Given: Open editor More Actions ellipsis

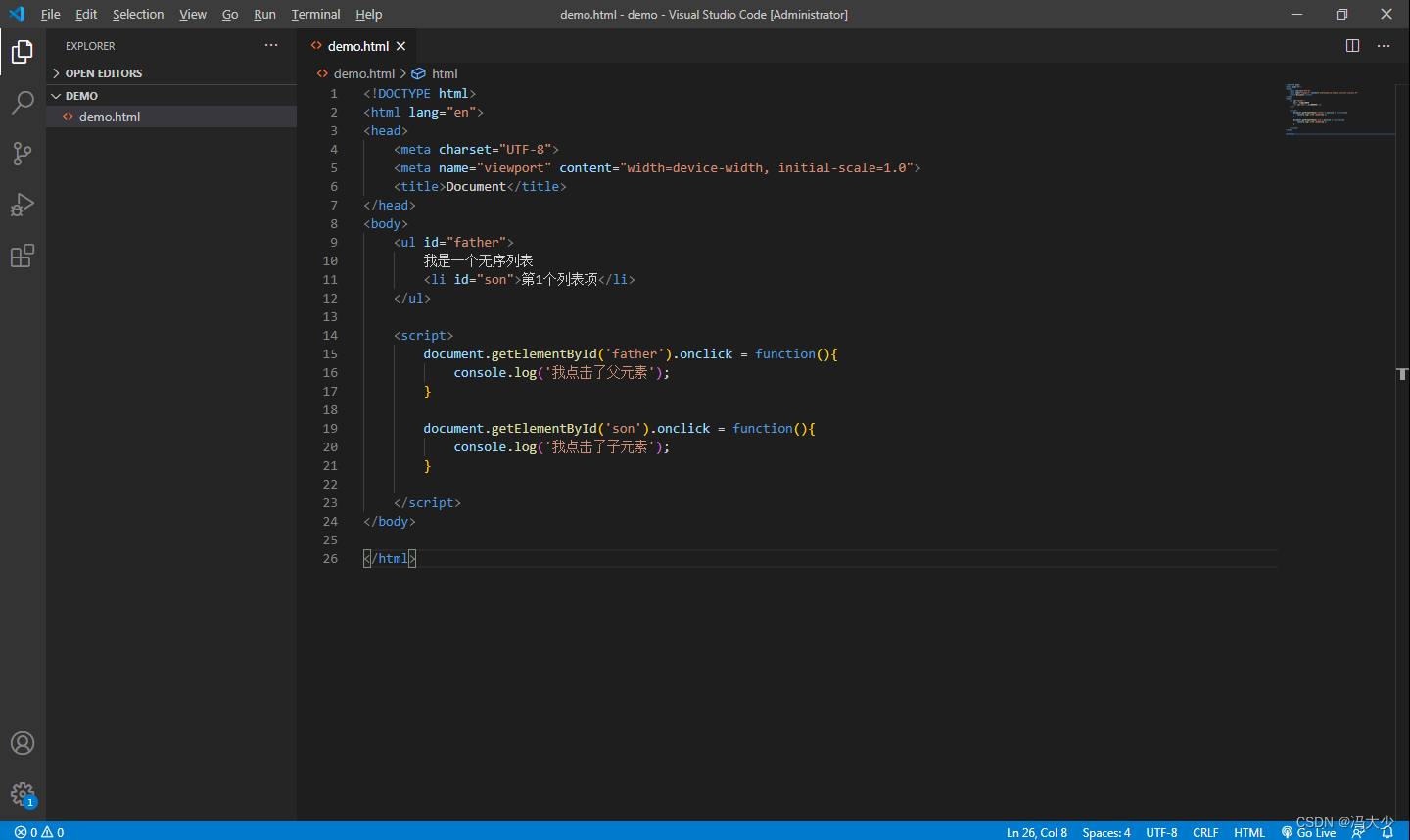Looking at the screenshot, I should tap(1384, 46).
